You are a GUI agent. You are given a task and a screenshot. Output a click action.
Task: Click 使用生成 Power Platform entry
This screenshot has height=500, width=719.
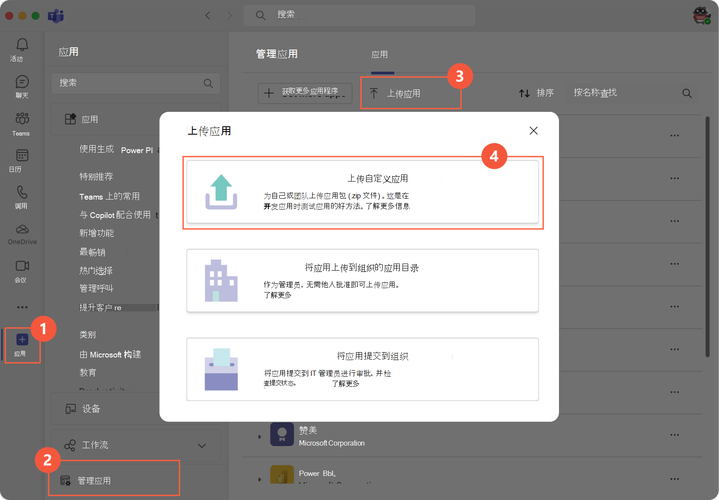coord(118,150)
